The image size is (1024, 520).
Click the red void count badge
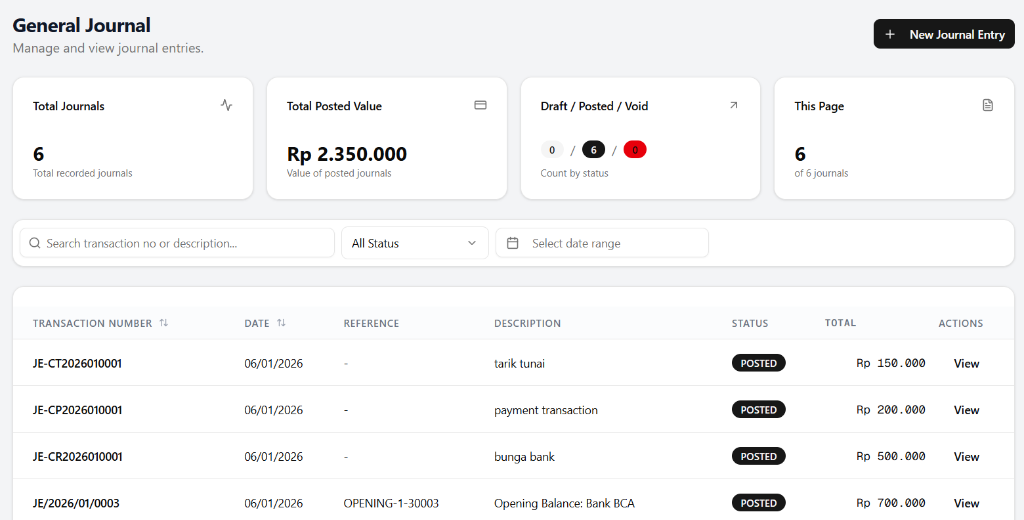[635, 150]
